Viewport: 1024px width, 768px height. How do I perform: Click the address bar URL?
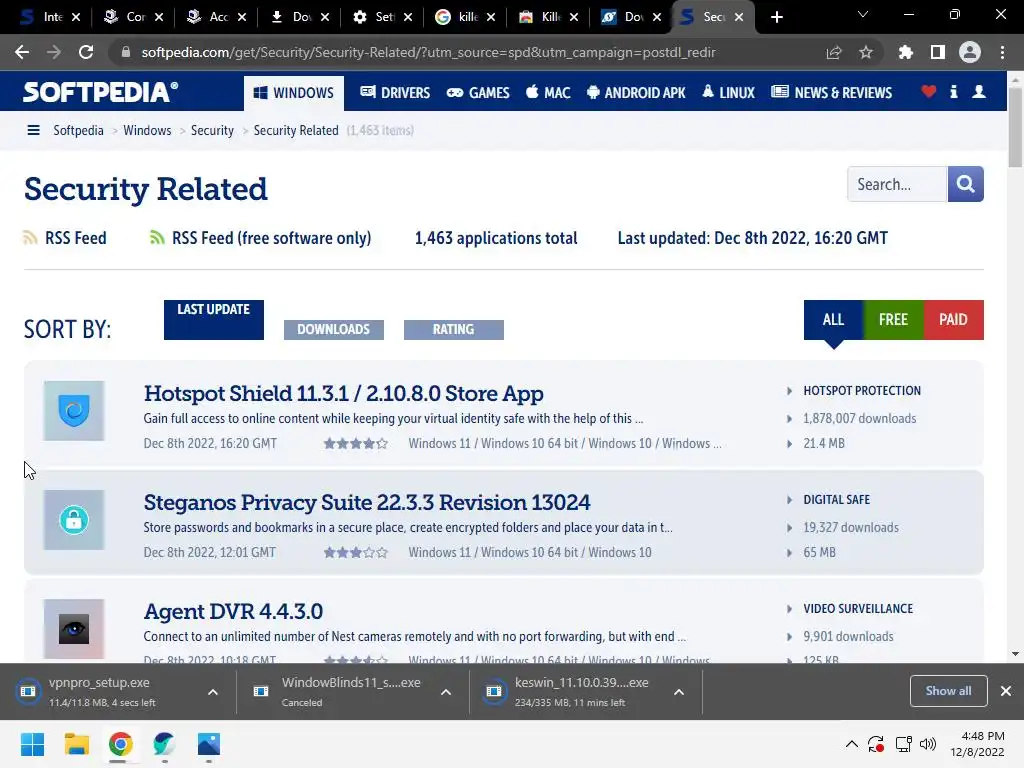pos(428,52)
